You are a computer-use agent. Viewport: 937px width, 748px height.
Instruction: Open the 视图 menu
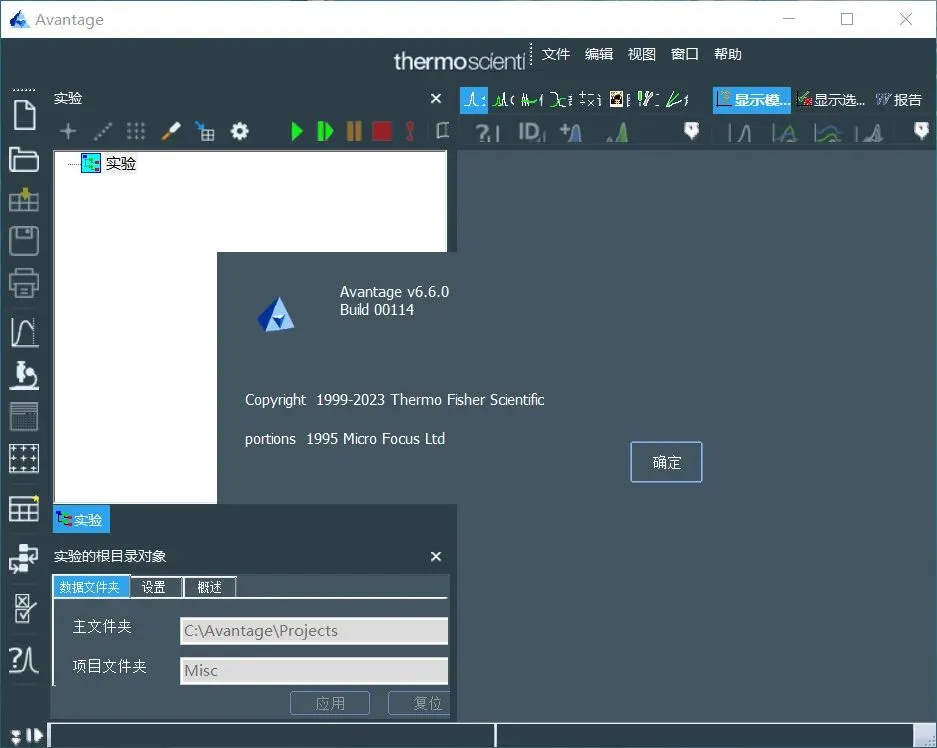click(x=642, y=54)
